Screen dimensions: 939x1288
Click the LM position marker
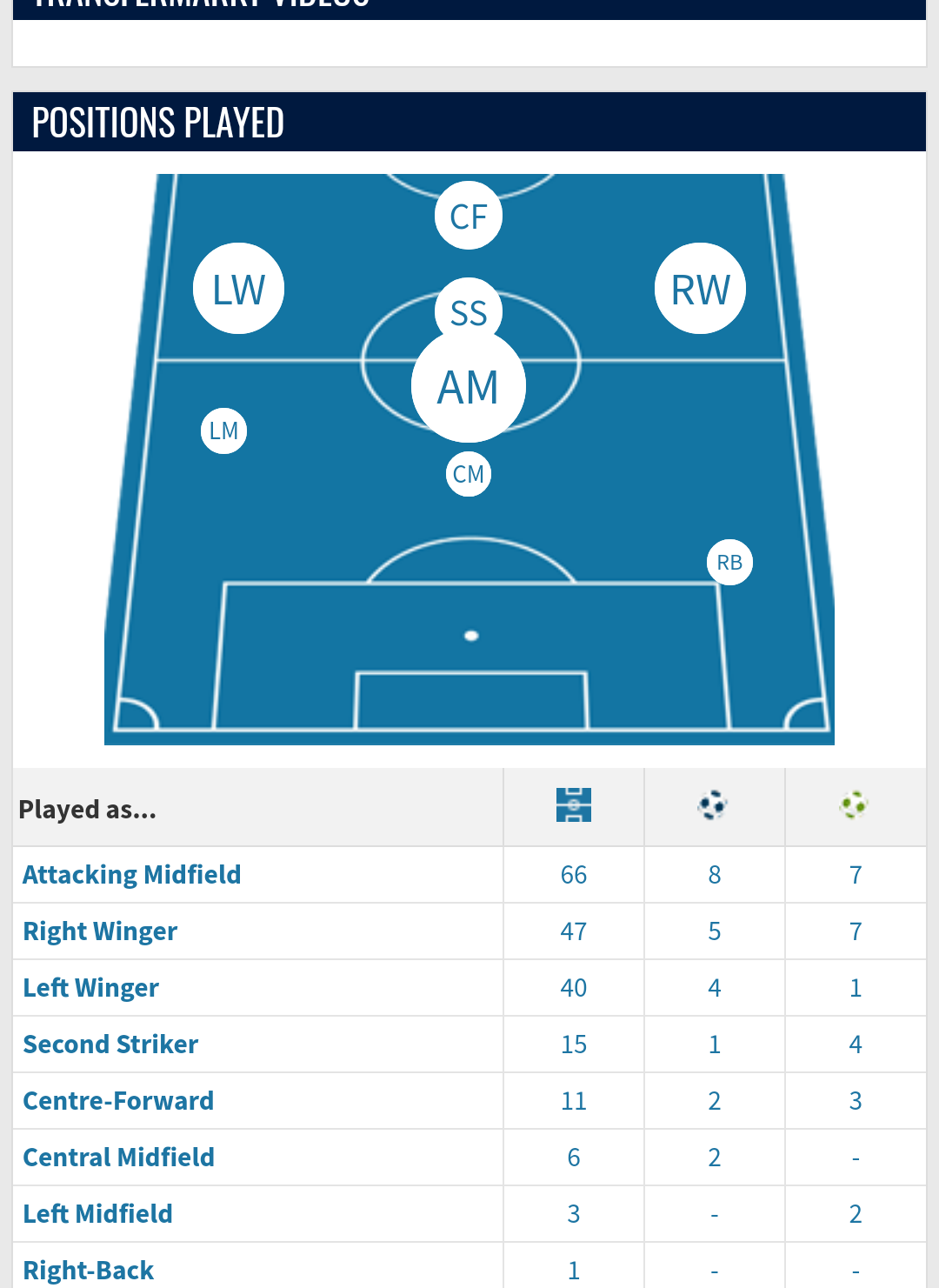point(224,430)
